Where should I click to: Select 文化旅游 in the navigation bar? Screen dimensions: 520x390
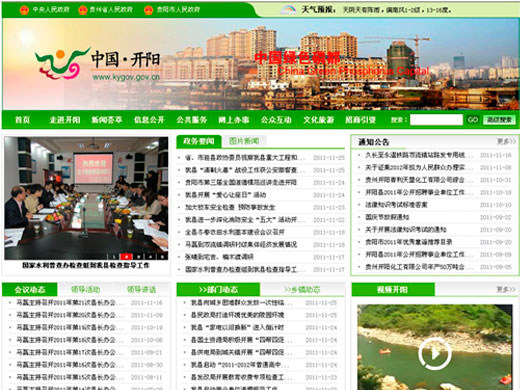pyautogui.click(x=318, y=120)
